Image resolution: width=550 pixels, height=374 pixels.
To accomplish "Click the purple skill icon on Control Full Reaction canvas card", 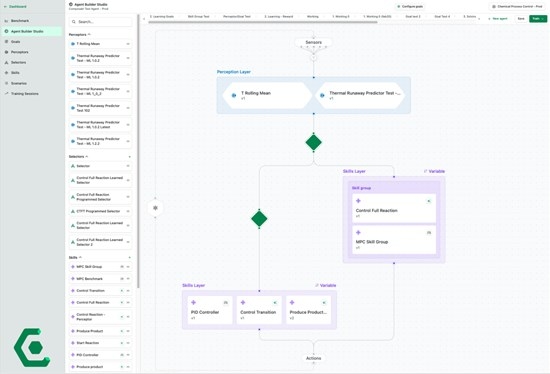I will point(358,201).
